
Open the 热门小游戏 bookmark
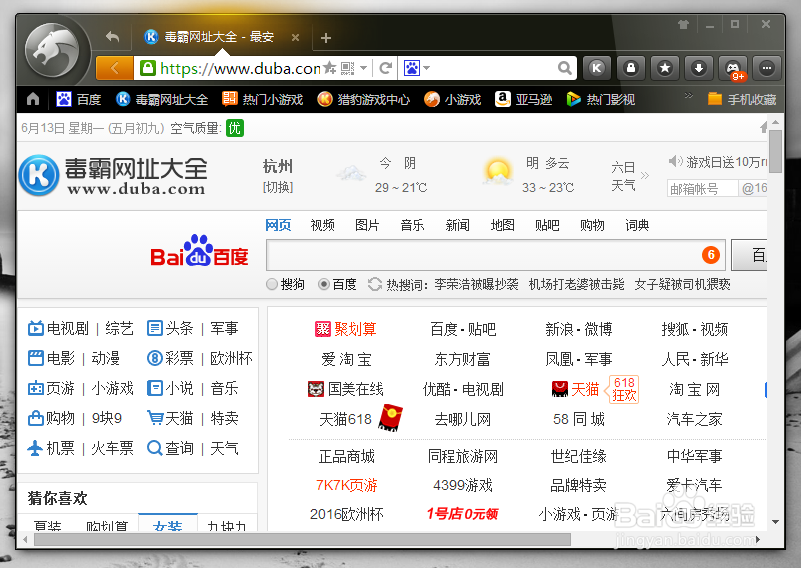pyautogui.click(x=263, y=99)
